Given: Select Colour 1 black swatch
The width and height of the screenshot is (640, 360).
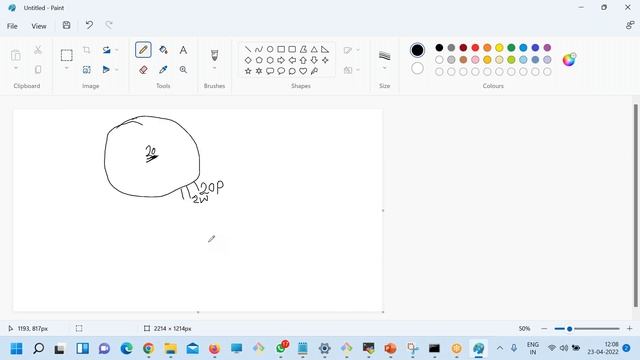Looking at the screenshot, I should (x=417, y=50).
